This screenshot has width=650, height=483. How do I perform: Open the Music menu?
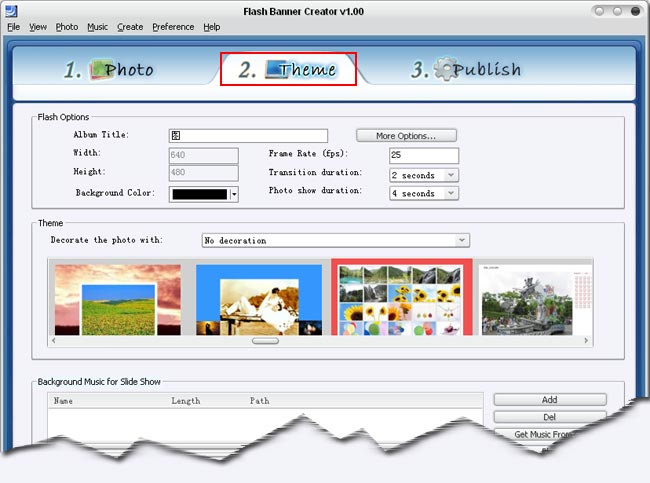point(97,27)
